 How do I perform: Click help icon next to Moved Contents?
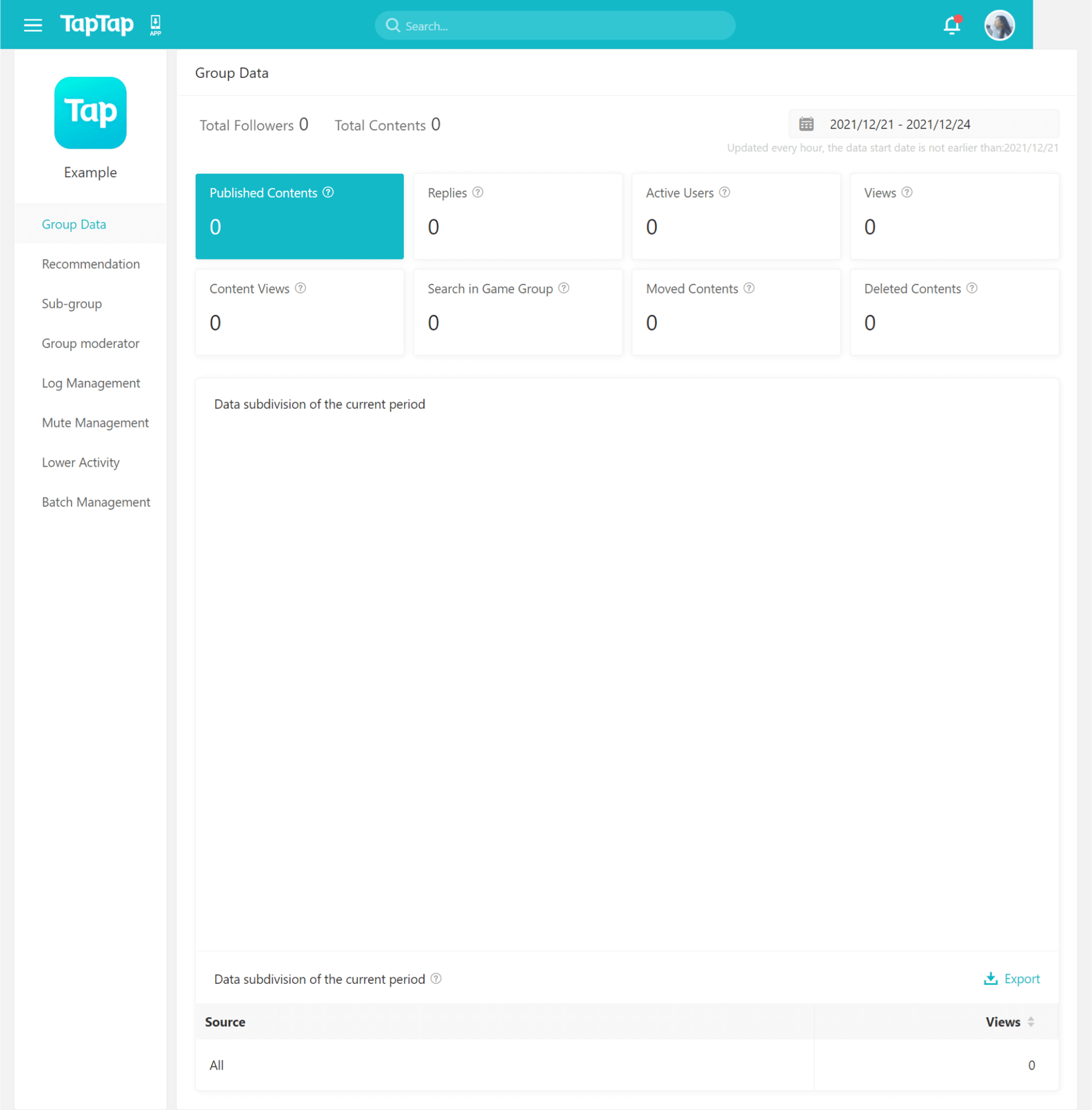pyautogui.click(x=748, y=288)
